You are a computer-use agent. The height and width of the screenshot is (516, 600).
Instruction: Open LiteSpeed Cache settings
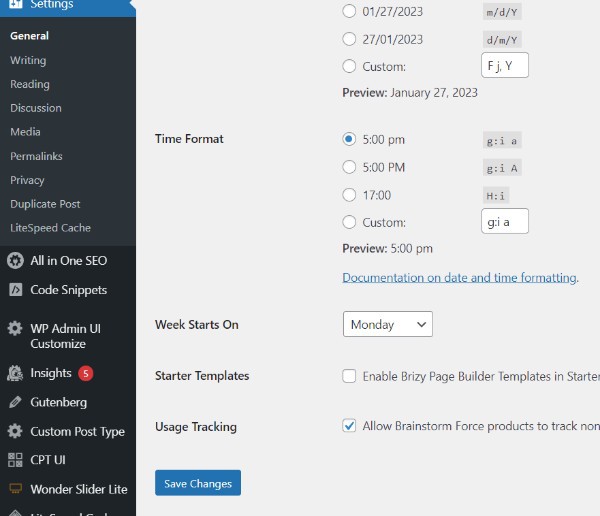tap(51, 228)
